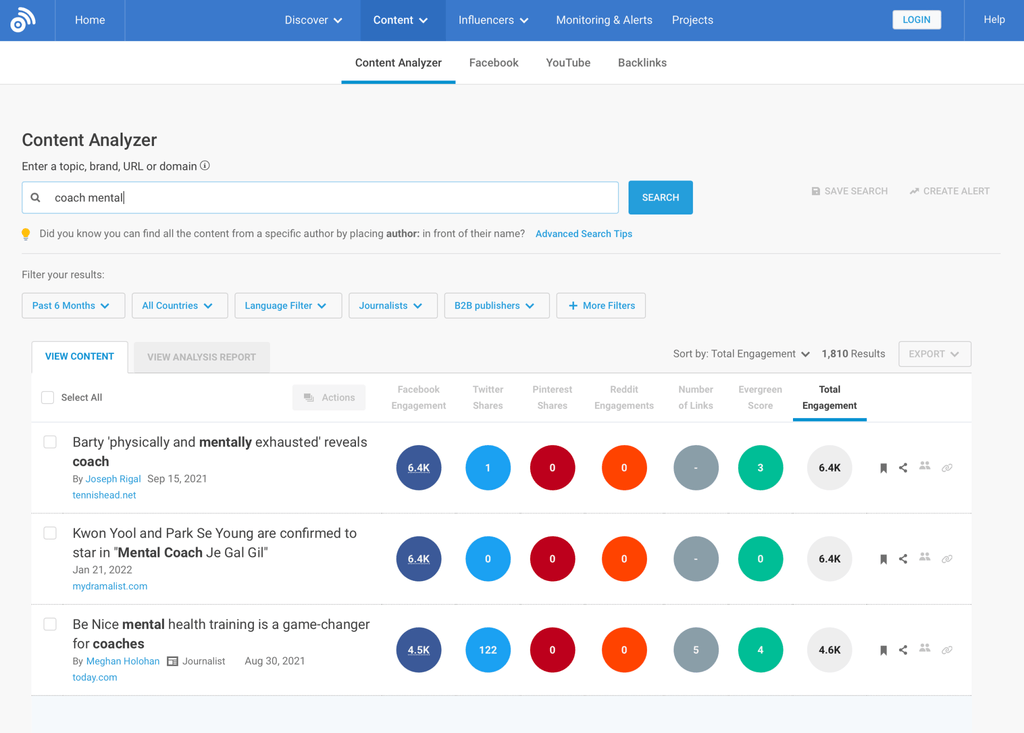
Task: Click the lightbulb tip icon
Action: (x=26, y=234)
